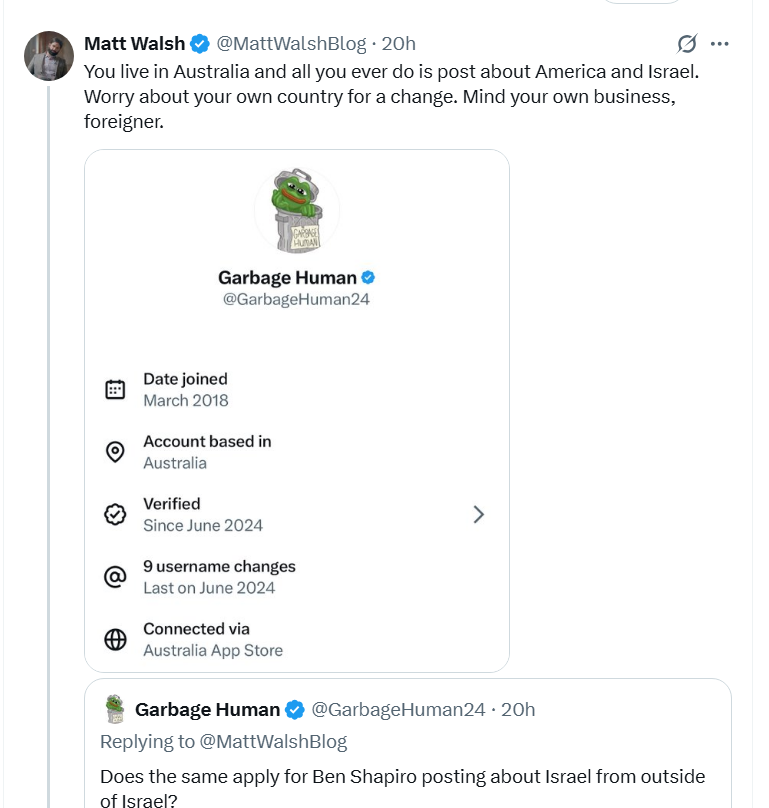Open the three-dot more options menu
Viewport: 769px width, 808px height.
[x=720, y=44]
